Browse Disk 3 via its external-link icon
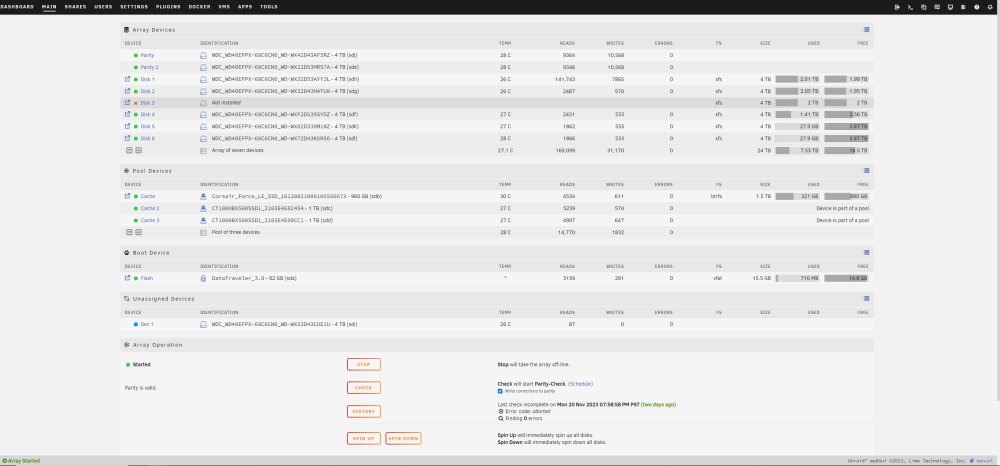Viewport: 1000px width, 466px height. pyautogui.click(x=127, y=103)
